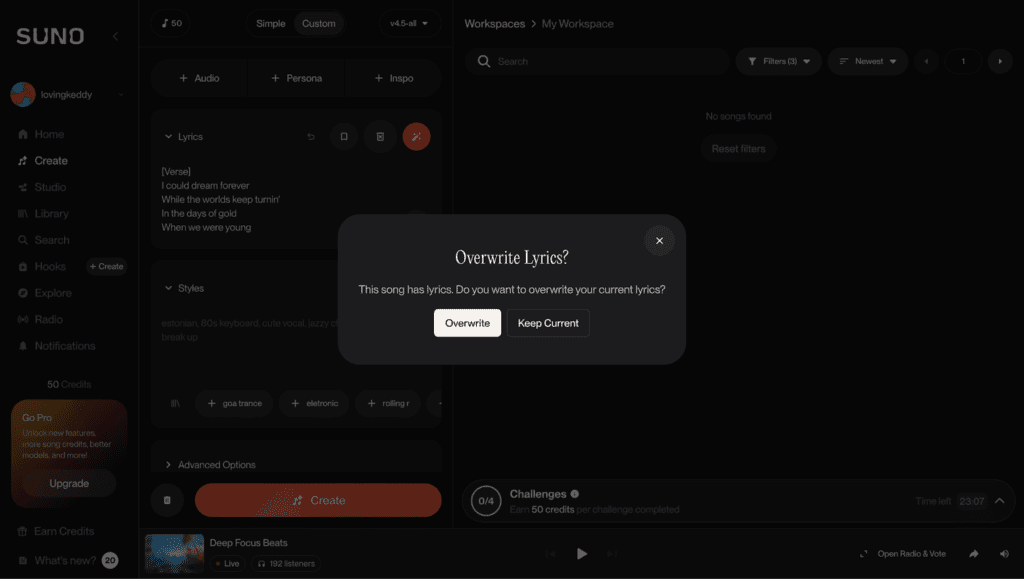Select the Custom mode toggle
This screenshot has width=1024, height=579.
[319, 23]
